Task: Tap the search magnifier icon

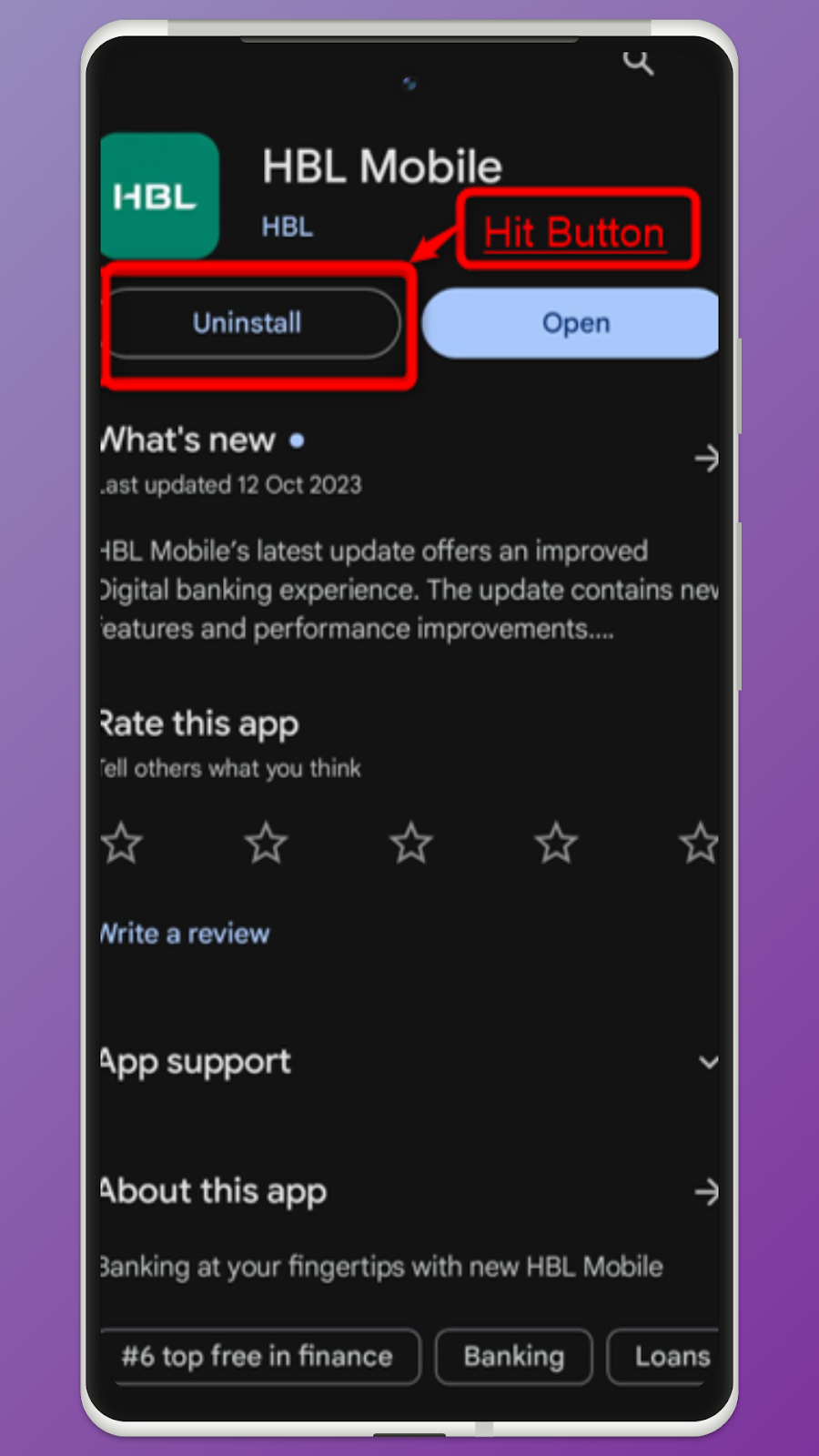Action: [638, 63]
